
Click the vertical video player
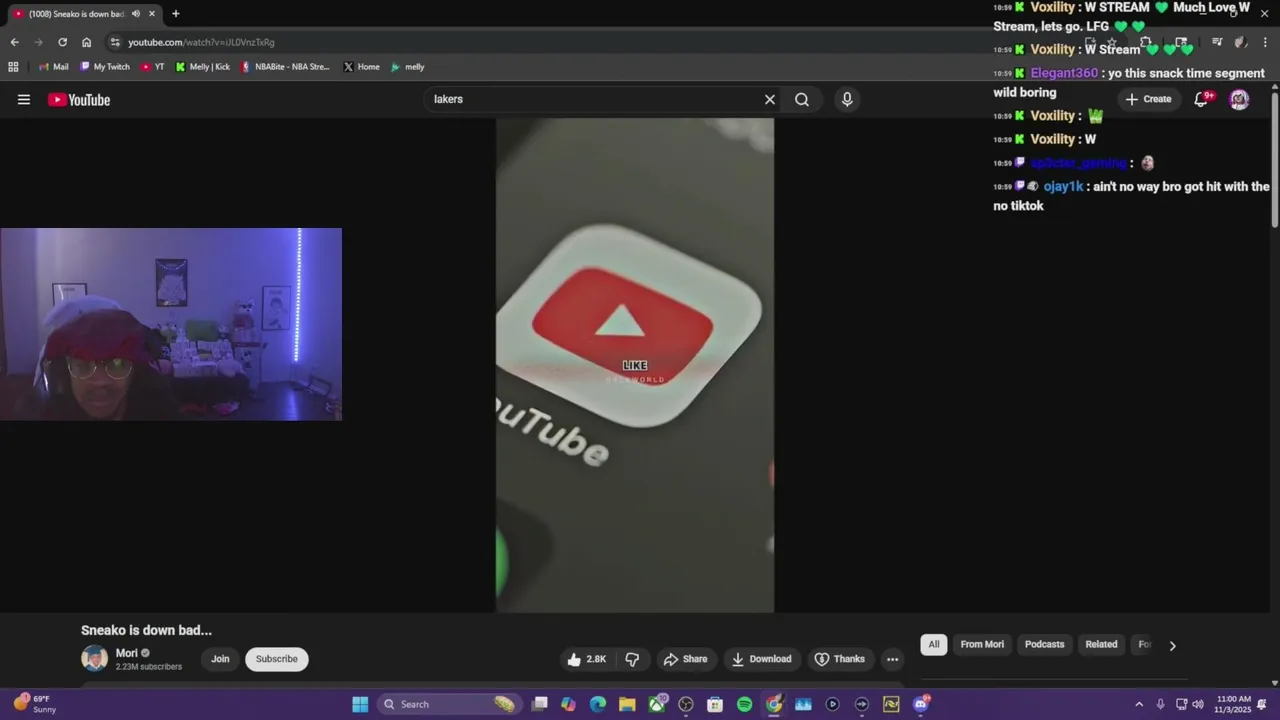[x=635, y=365]
